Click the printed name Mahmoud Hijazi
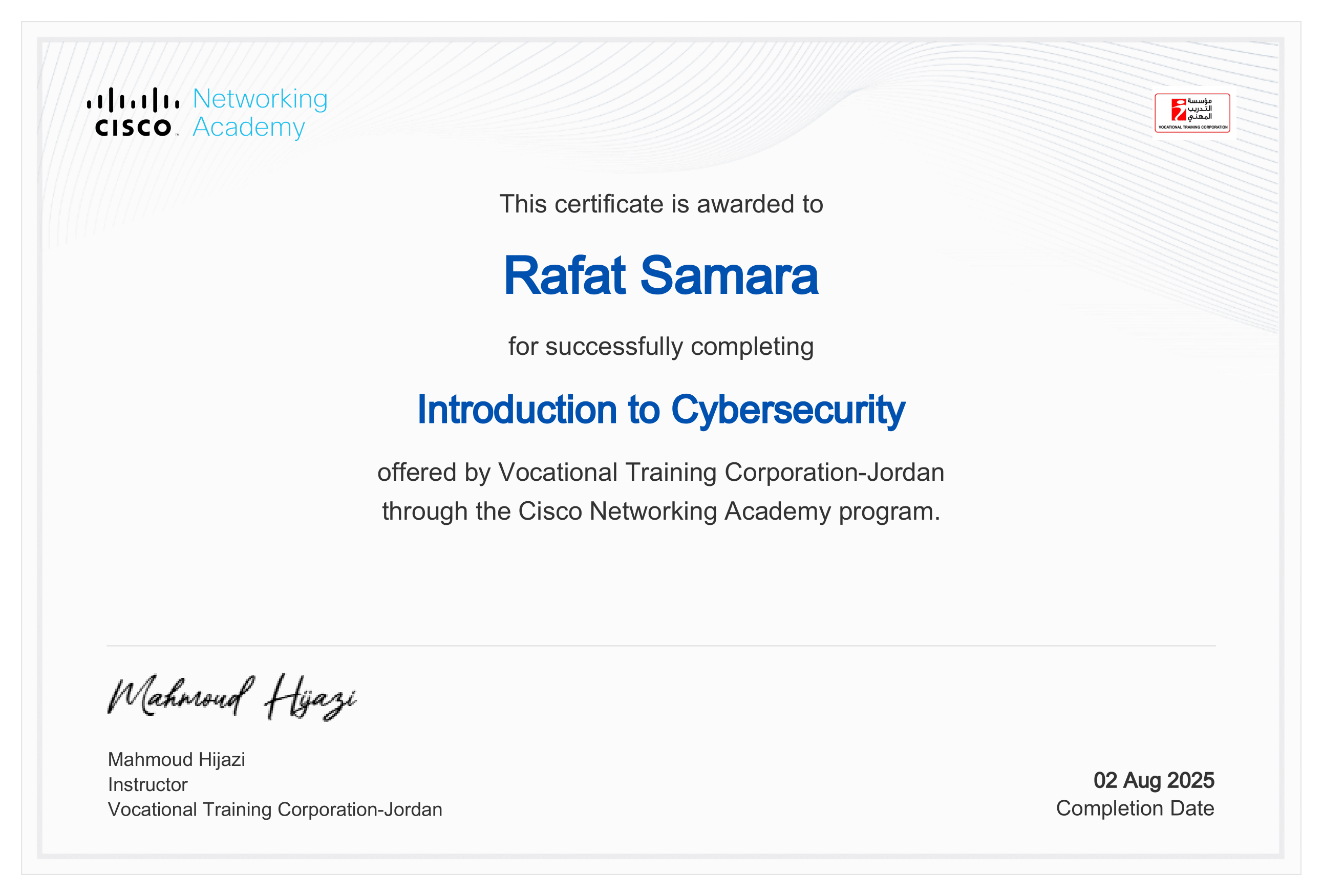Viewport: 1323px width, 896px height. coord(177,759)
